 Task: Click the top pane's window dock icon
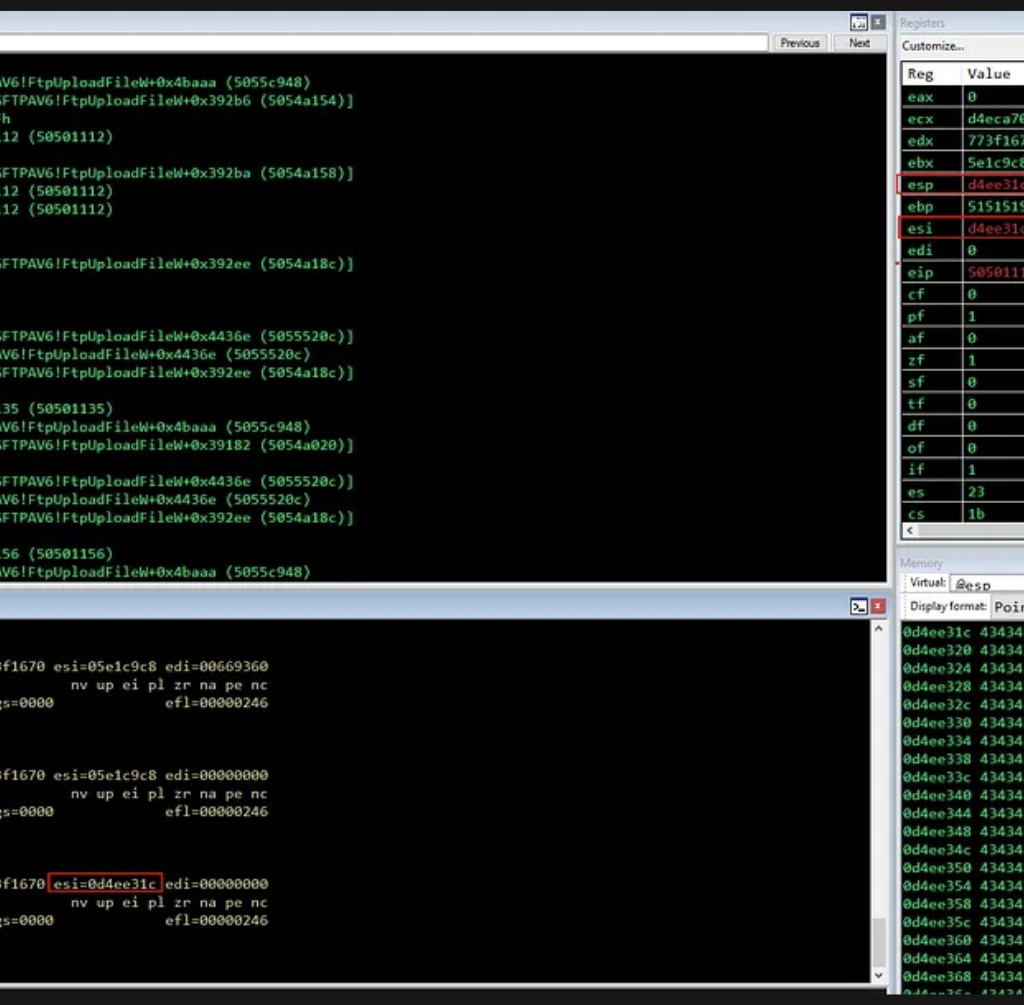tap(859, 22)
